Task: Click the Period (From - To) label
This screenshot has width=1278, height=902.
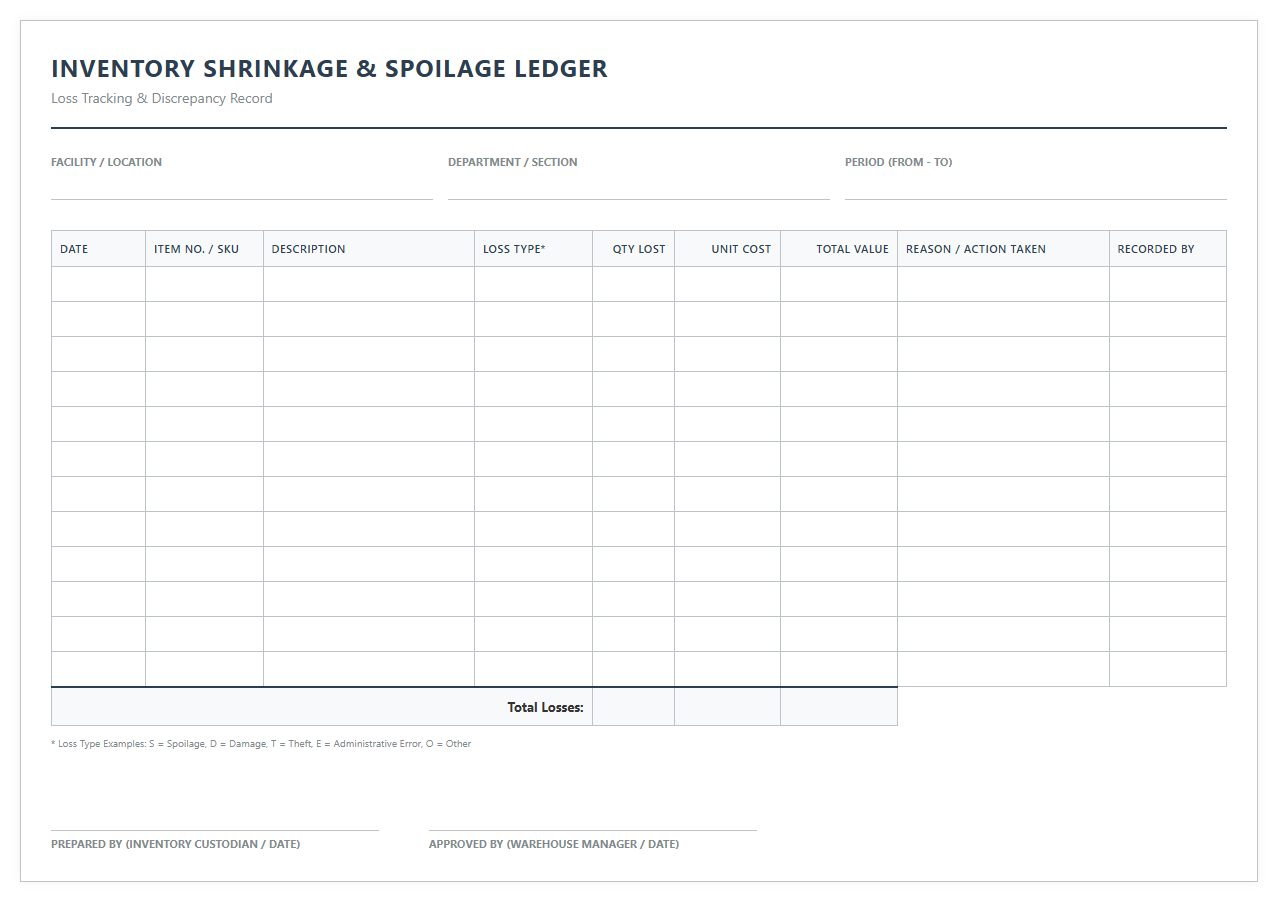Action: (898, 162)
